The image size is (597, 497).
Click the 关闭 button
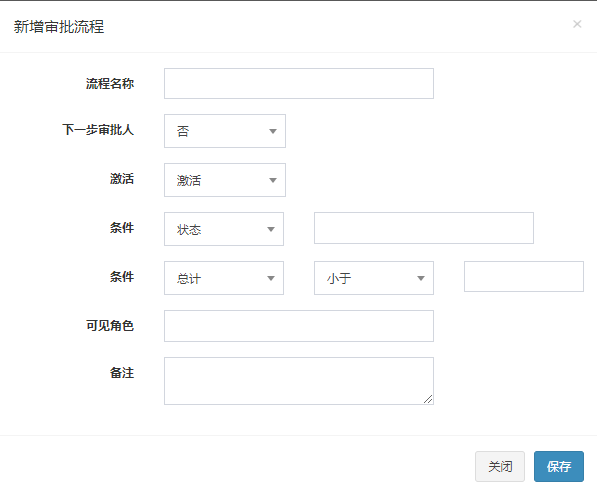click(500, 467)
